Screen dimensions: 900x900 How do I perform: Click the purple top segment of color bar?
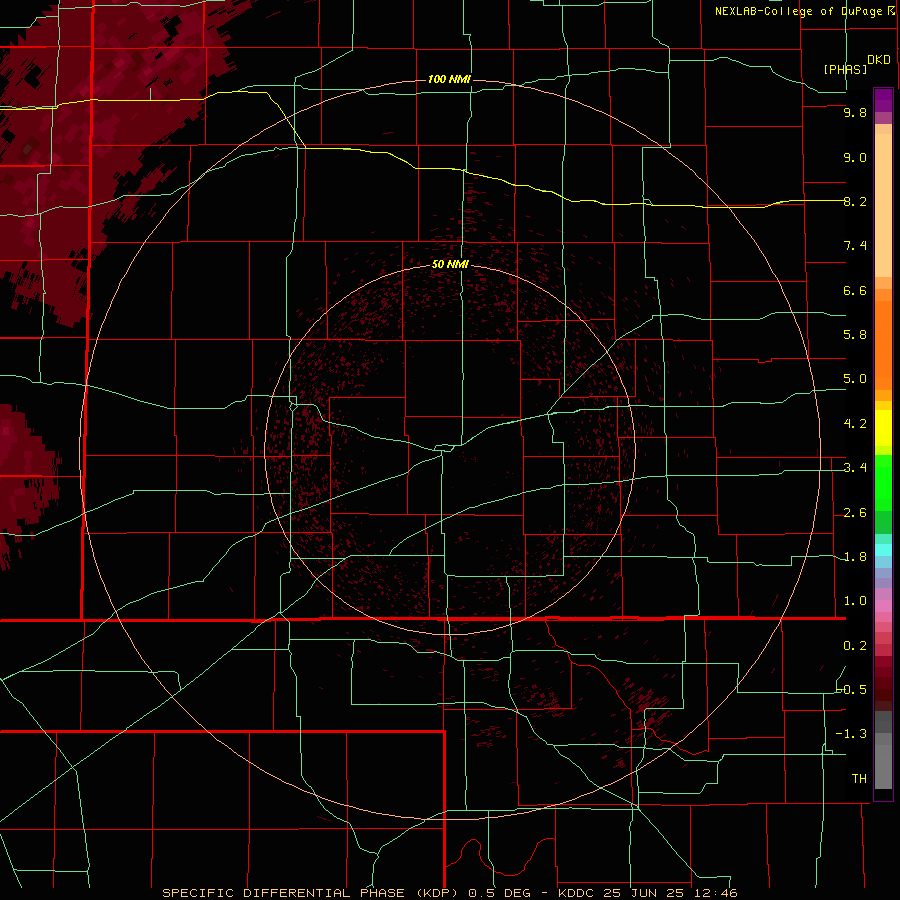883,100
